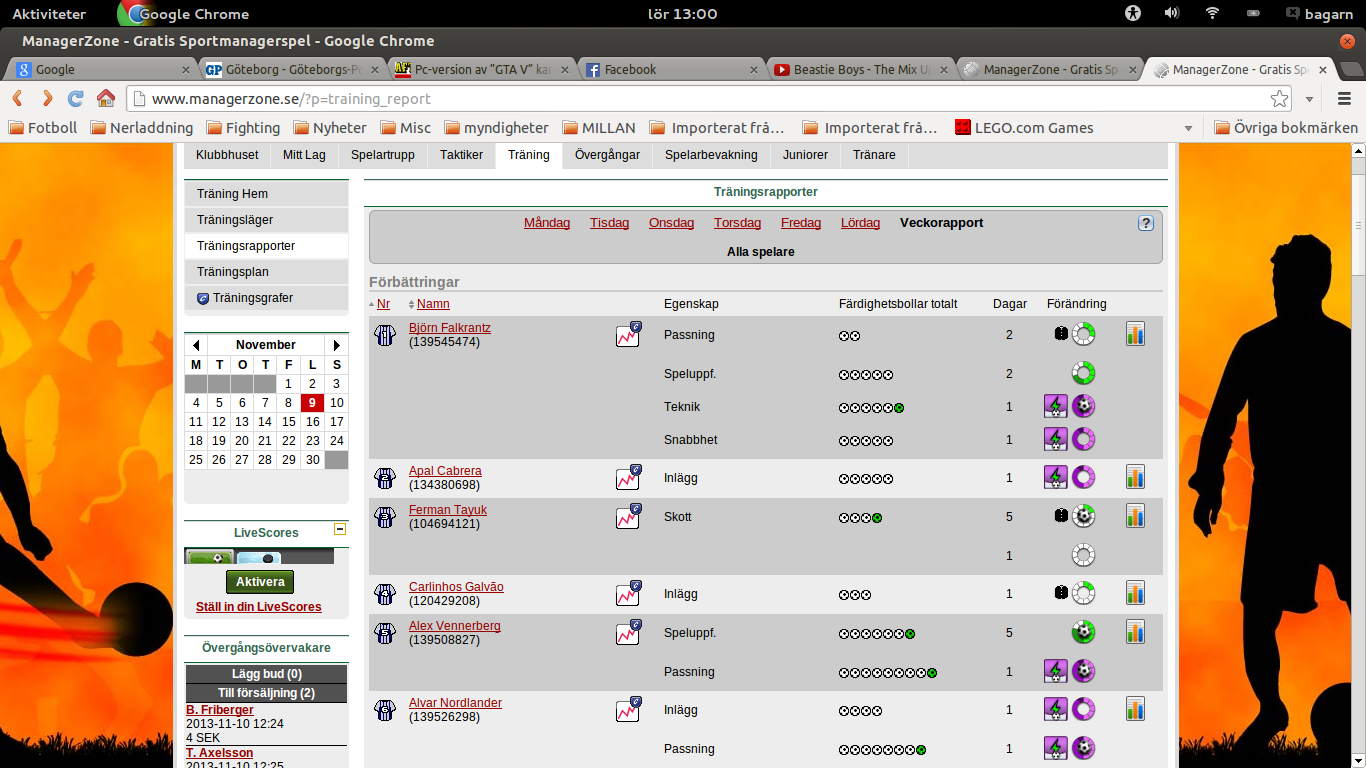This screenshot has height=768, width=1366.
Task: Click Chrome reload button
Action: [76, 98]
